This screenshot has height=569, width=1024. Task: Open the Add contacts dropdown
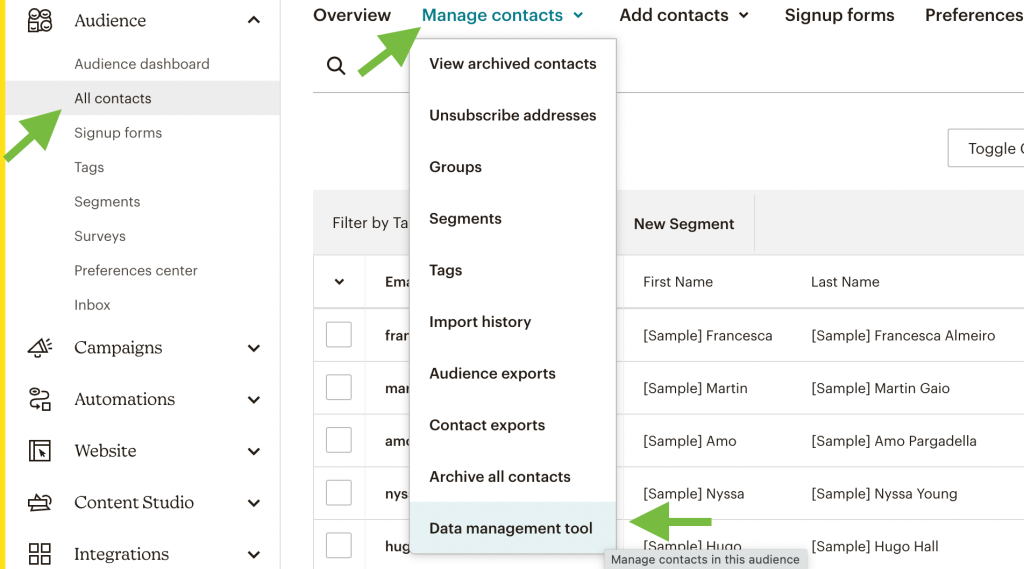point(684,15)
